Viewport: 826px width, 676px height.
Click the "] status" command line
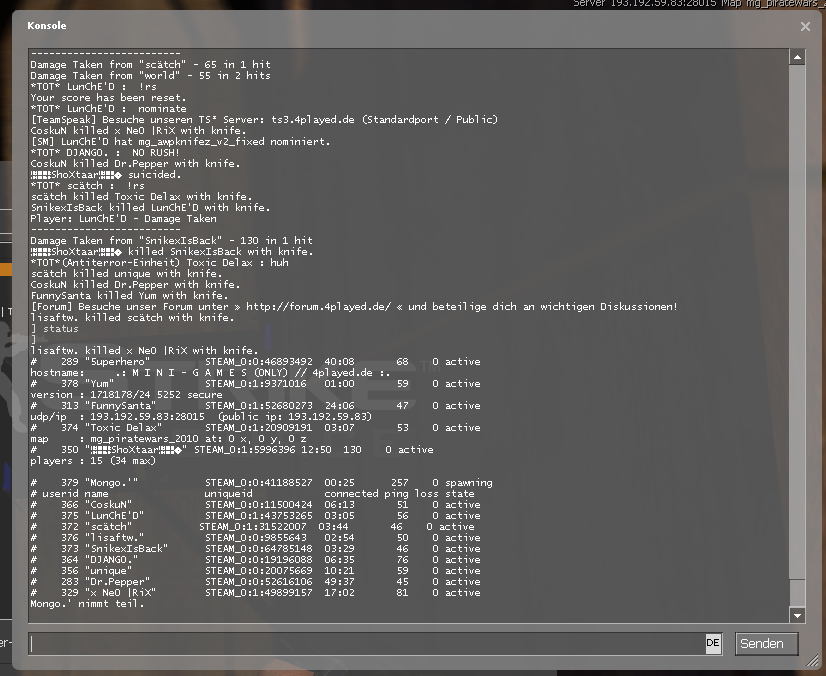click(54, 329)
